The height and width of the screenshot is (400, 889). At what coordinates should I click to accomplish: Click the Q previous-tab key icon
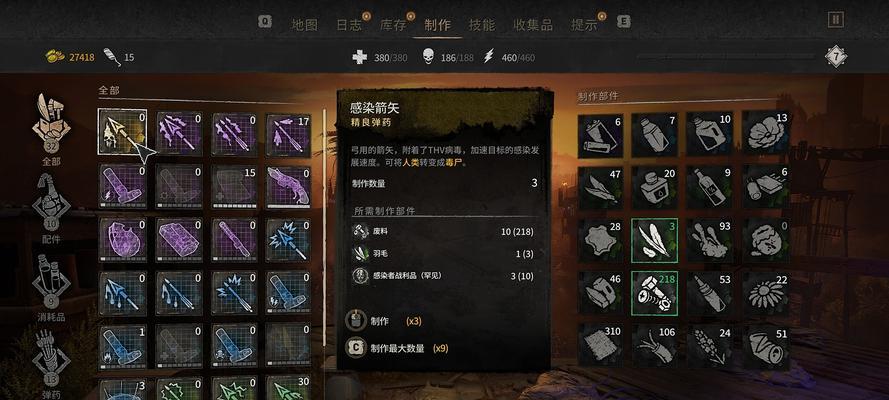click(x=265, y=21)
